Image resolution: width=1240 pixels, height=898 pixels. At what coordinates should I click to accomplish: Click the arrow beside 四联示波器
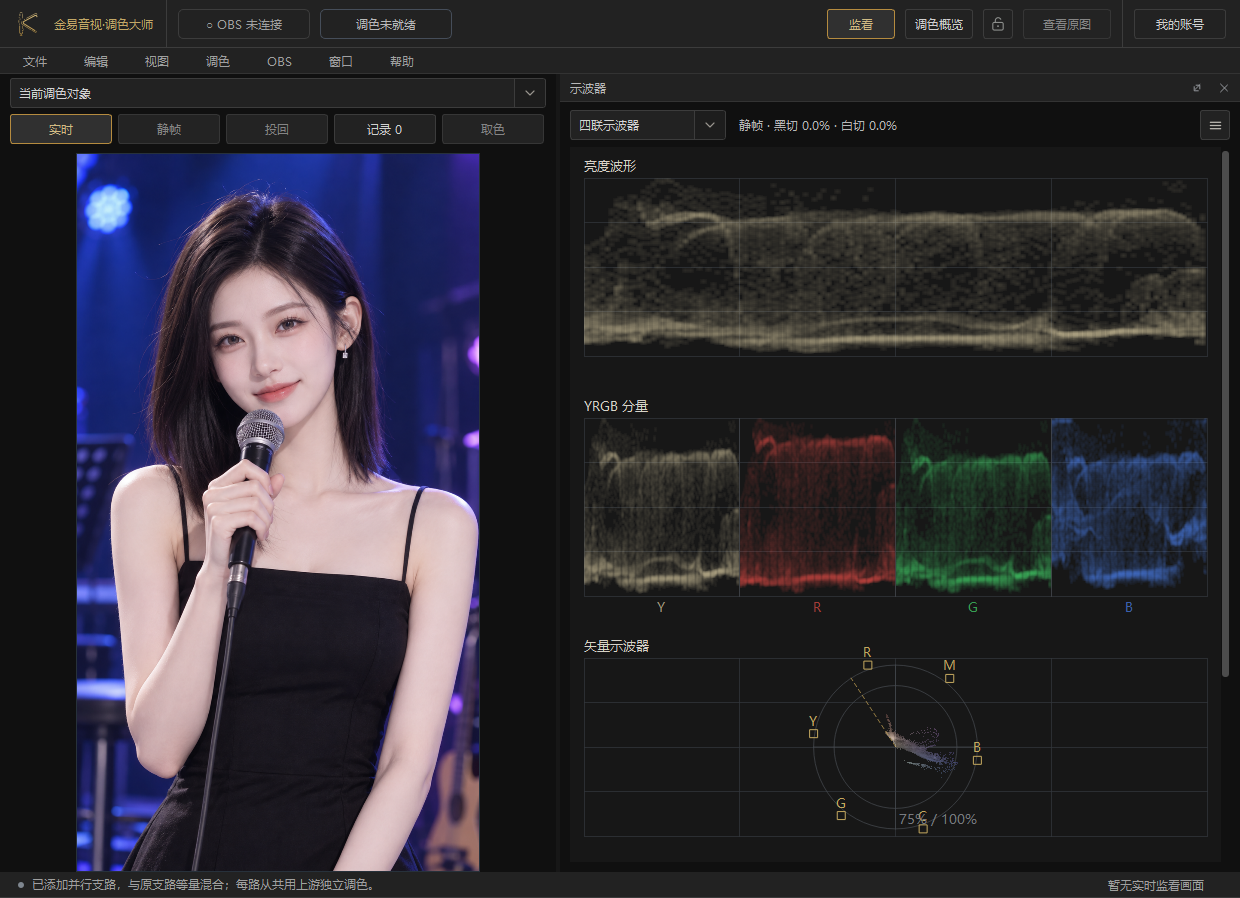710,125
